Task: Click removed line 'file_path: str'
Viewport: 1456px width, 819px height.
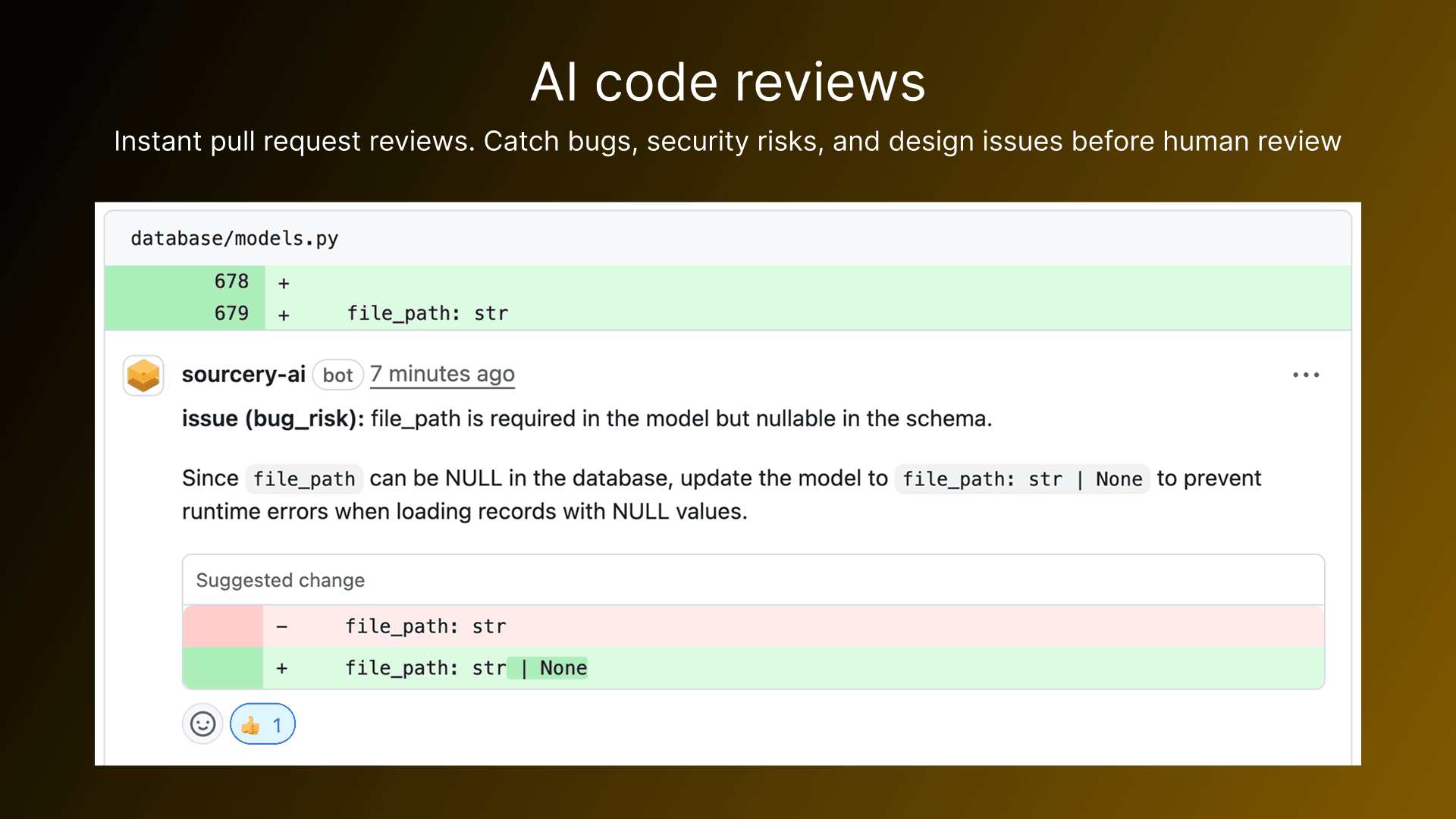Action: (x=425, y=626)
